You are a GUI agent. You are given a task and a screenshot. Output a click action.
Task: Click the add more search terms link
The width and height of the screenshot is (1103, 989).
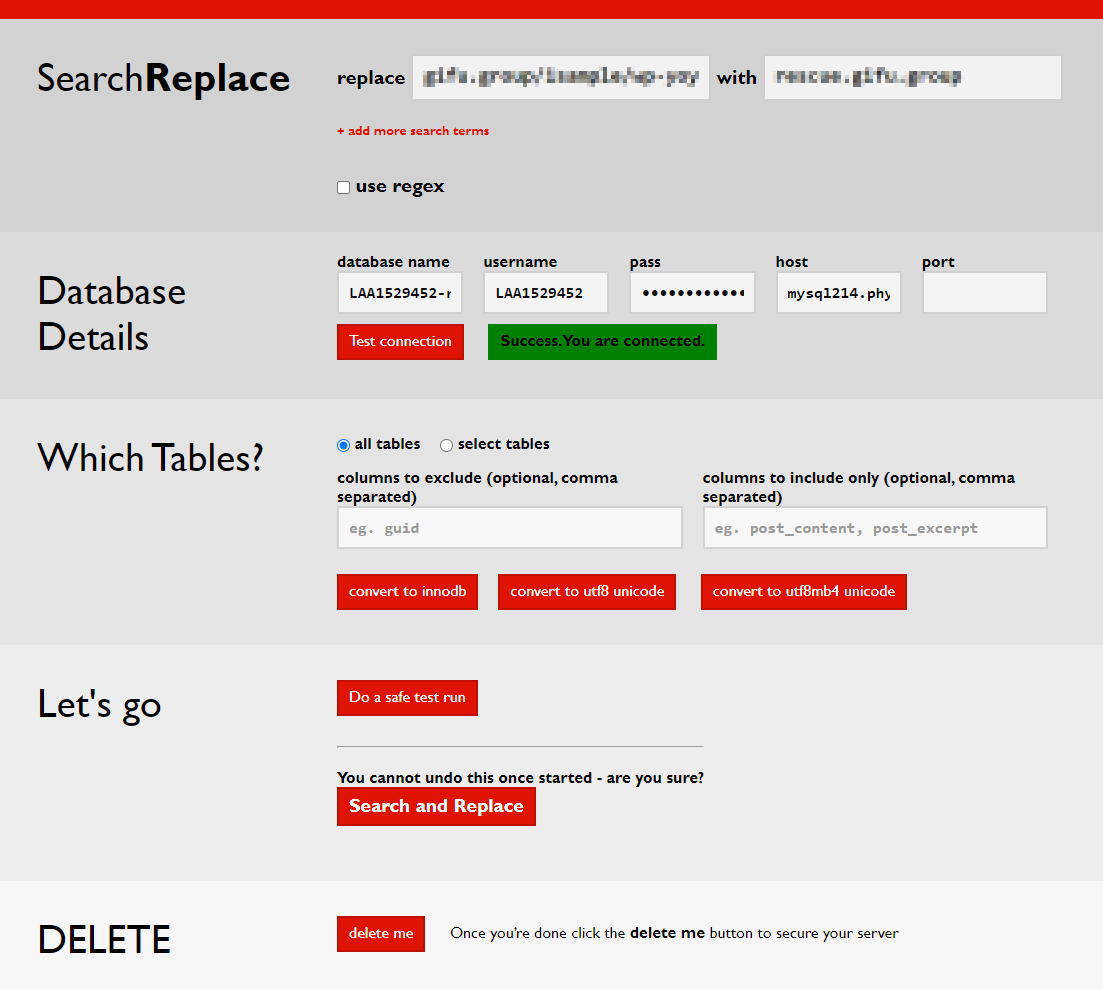coord(413,131)
